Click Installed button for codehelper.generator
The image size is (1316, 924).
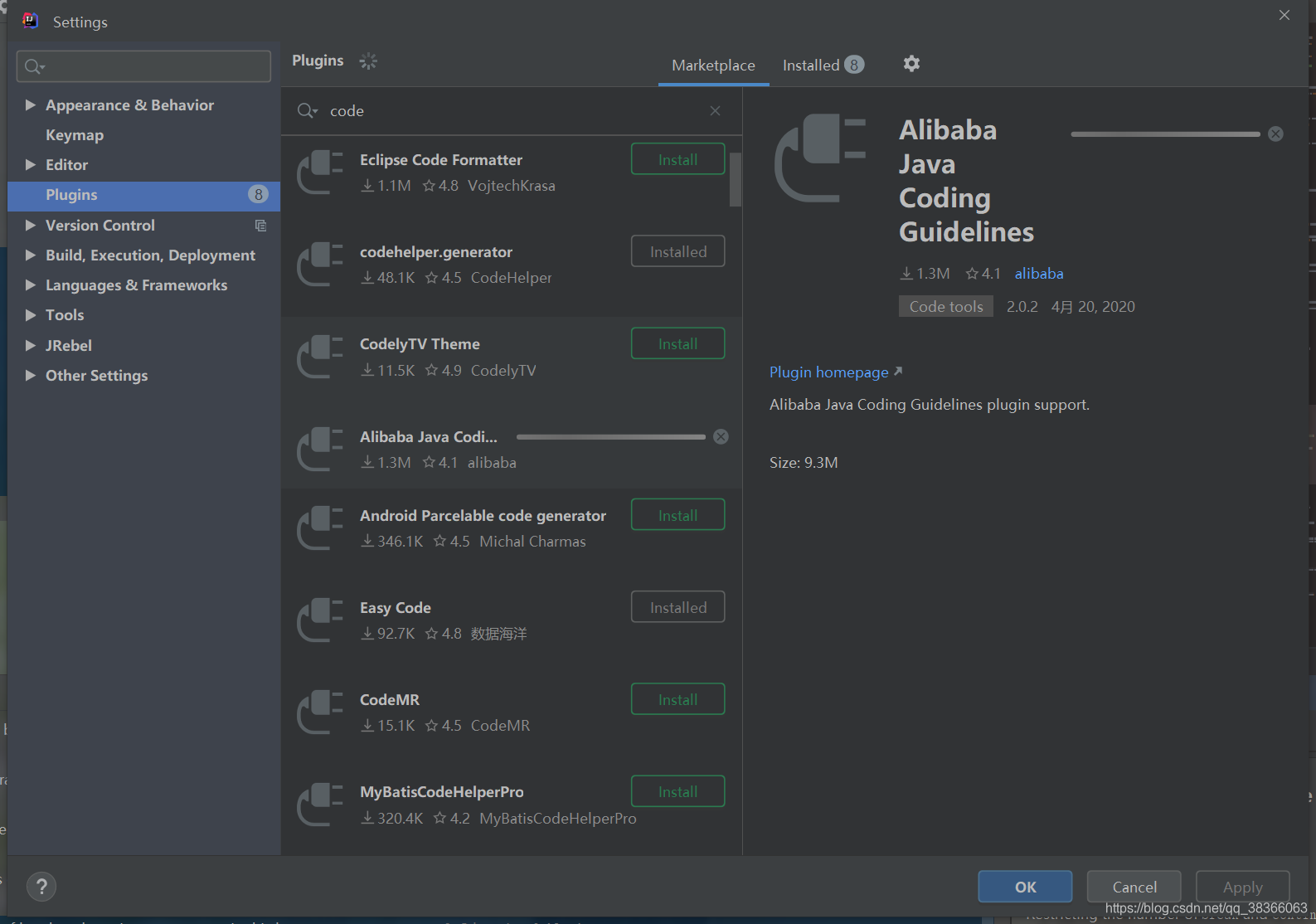tap(678, 251)
